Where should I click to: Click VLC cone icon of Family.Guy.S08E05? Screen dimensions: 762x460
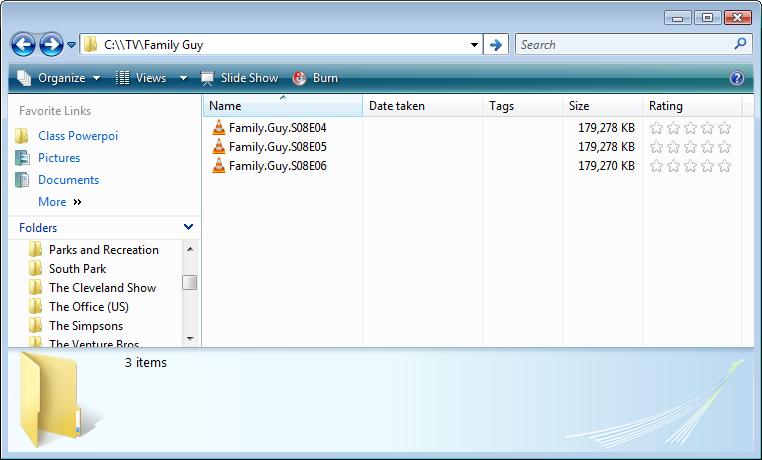[x=219, y=146]
